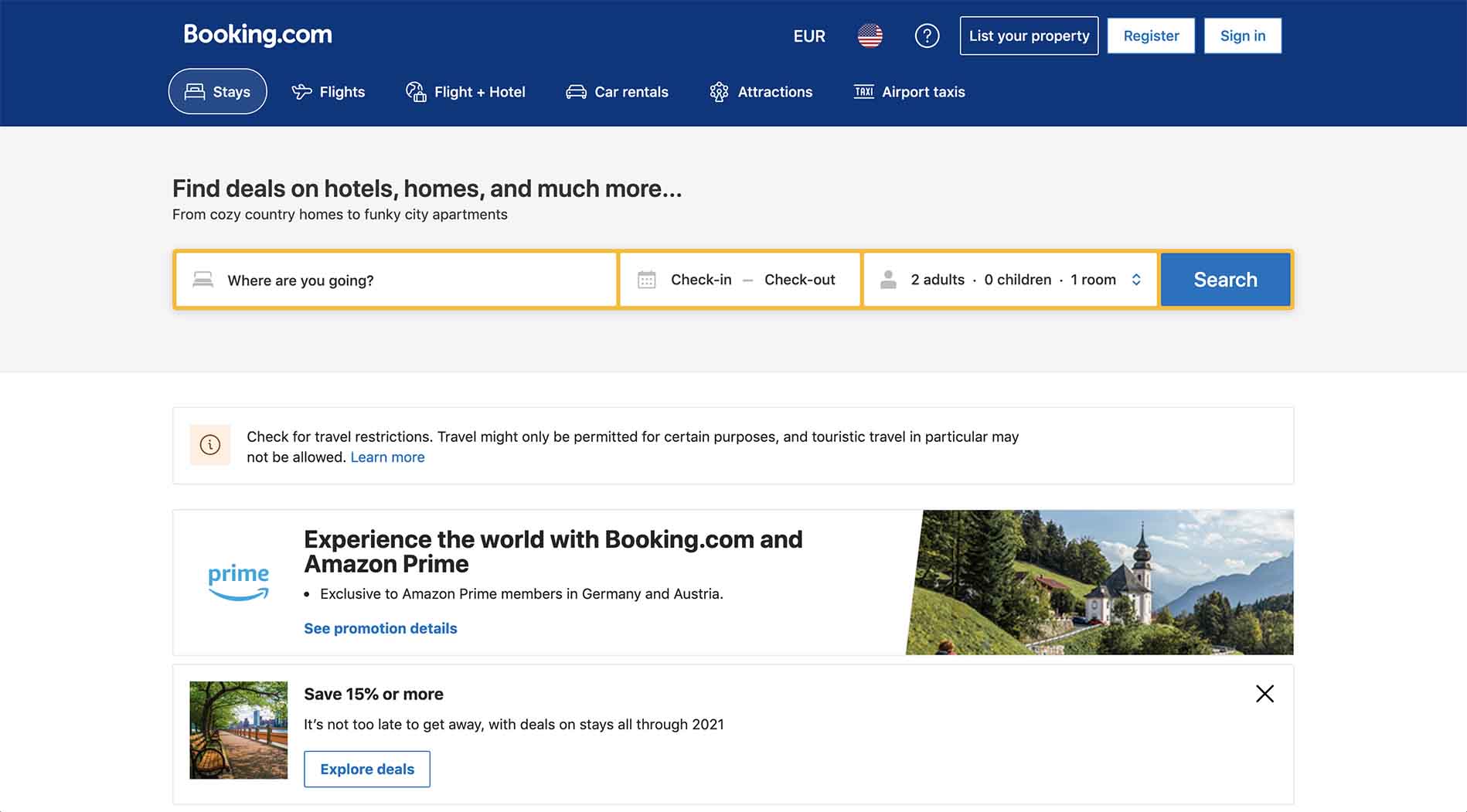Click the mountain church promo image
1467x812 pixels.
click(x=1099, y=582)
